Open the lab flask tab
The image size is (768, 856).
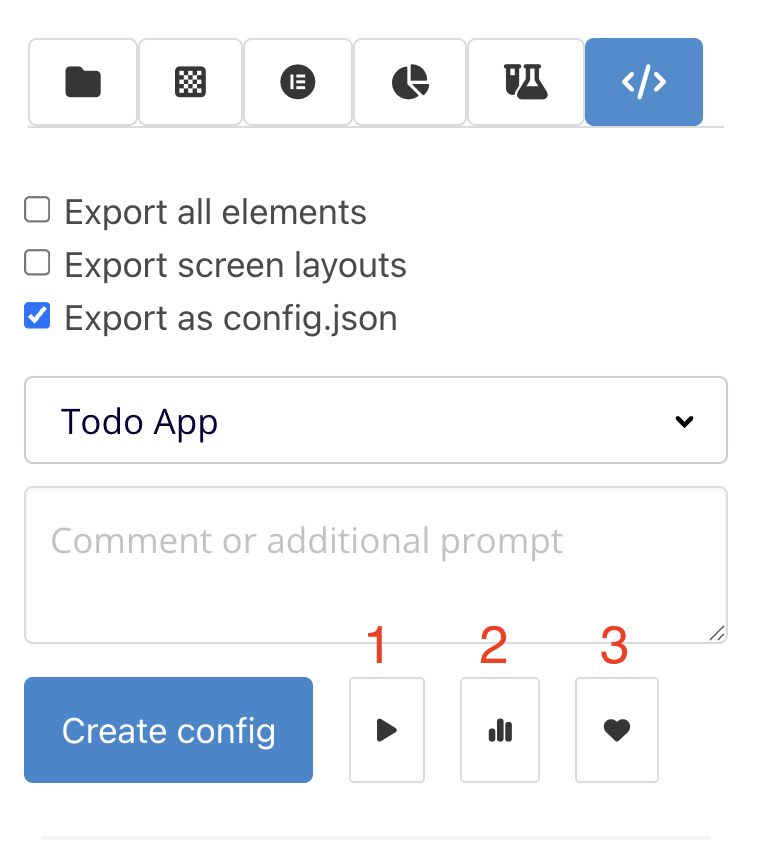click(x=525, y=82)
